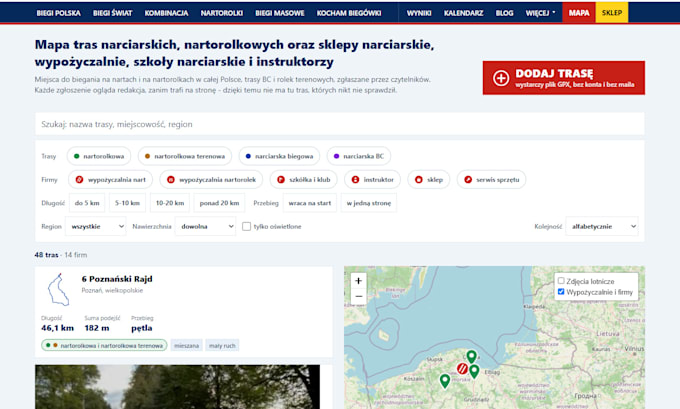Go to the KOMBINACJA section

167,13
